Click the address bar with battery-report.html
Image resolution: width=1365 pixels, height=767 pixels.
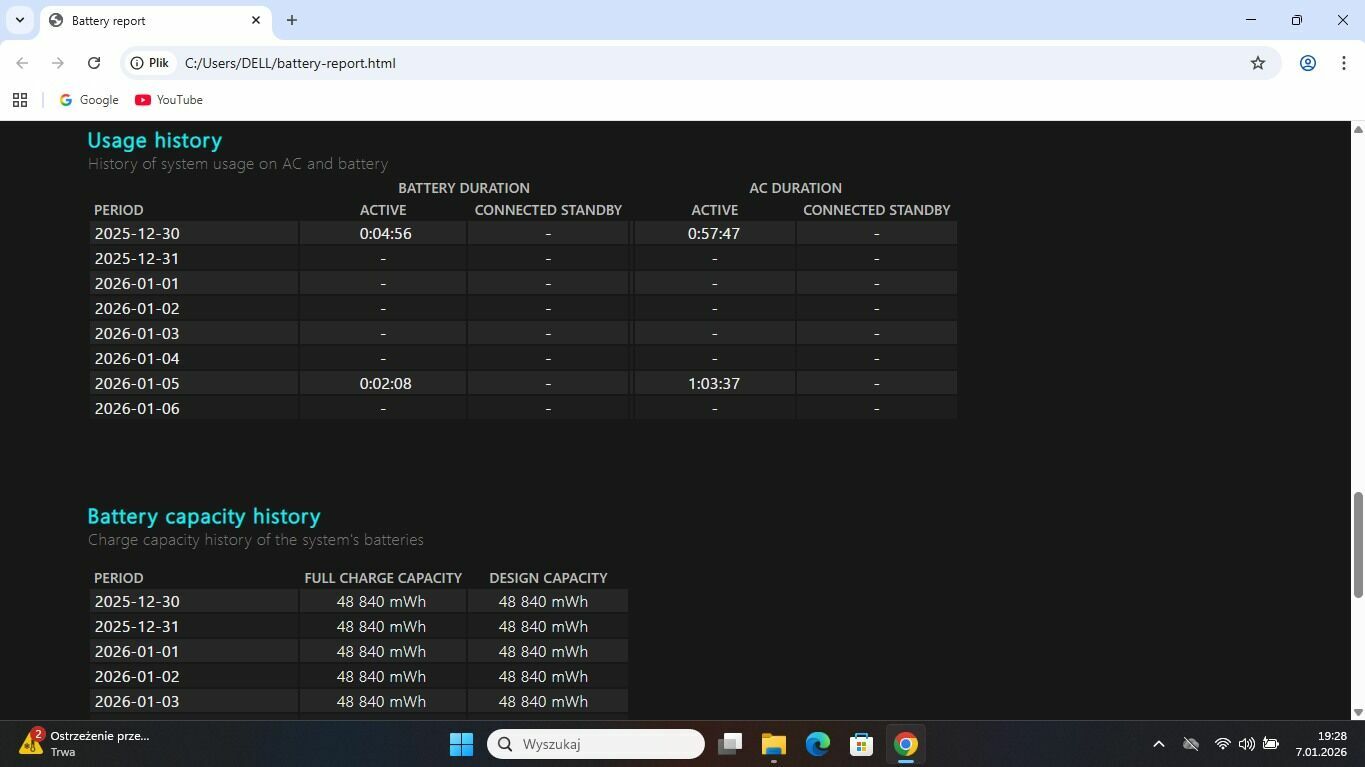click(x=700, y=63)
